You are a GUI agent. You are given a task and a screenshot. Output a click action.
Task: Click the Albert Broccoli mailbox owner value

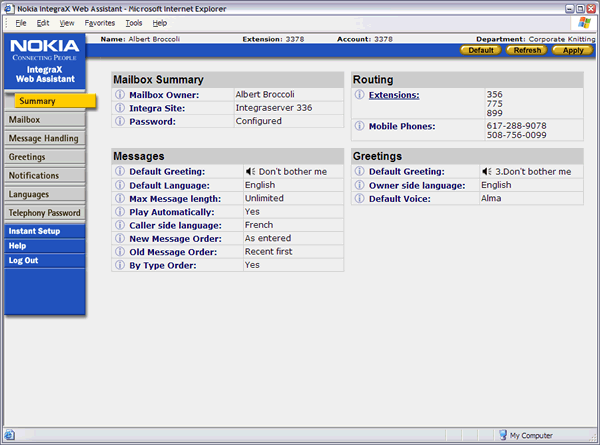point(265,94)
